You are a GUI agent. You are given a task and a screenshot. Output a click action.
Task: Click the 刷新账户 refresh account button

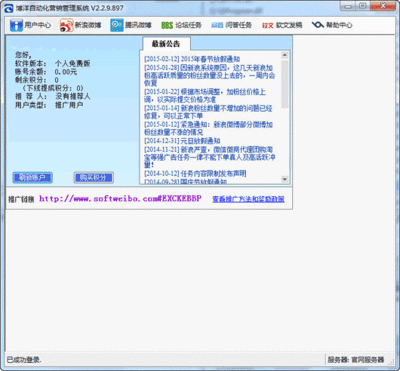coord(32,178)
